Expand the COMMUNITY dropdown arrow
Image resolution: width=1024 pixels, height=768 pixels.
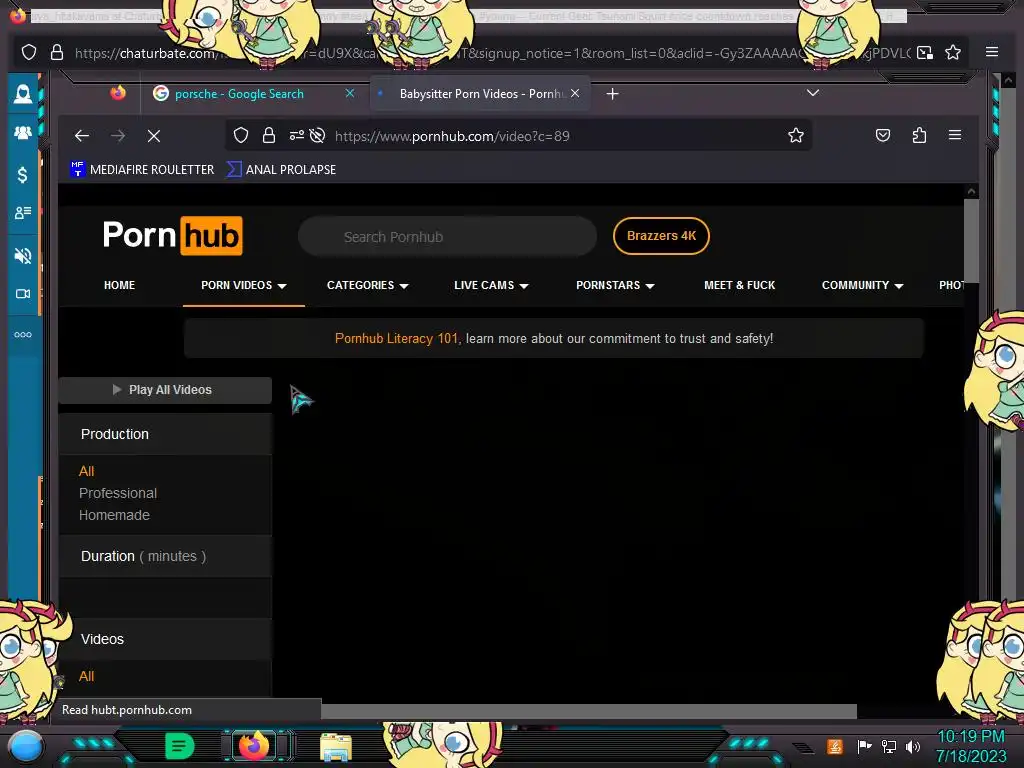(899, 286)
